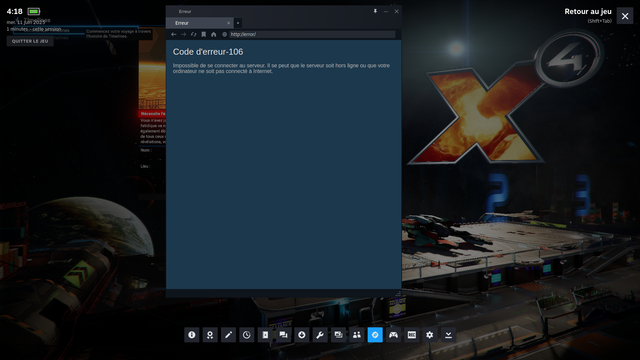
Task: Click the Code d'erreur-106 heading
Action: click(208, 52)
